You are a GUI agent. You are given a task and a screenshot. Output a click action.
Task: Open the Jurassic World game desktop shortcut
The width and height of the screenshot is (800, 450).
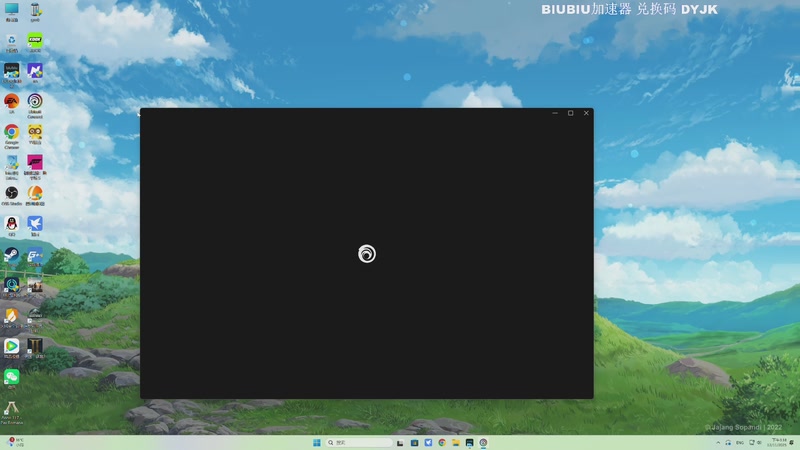click(x=35, y=318)
